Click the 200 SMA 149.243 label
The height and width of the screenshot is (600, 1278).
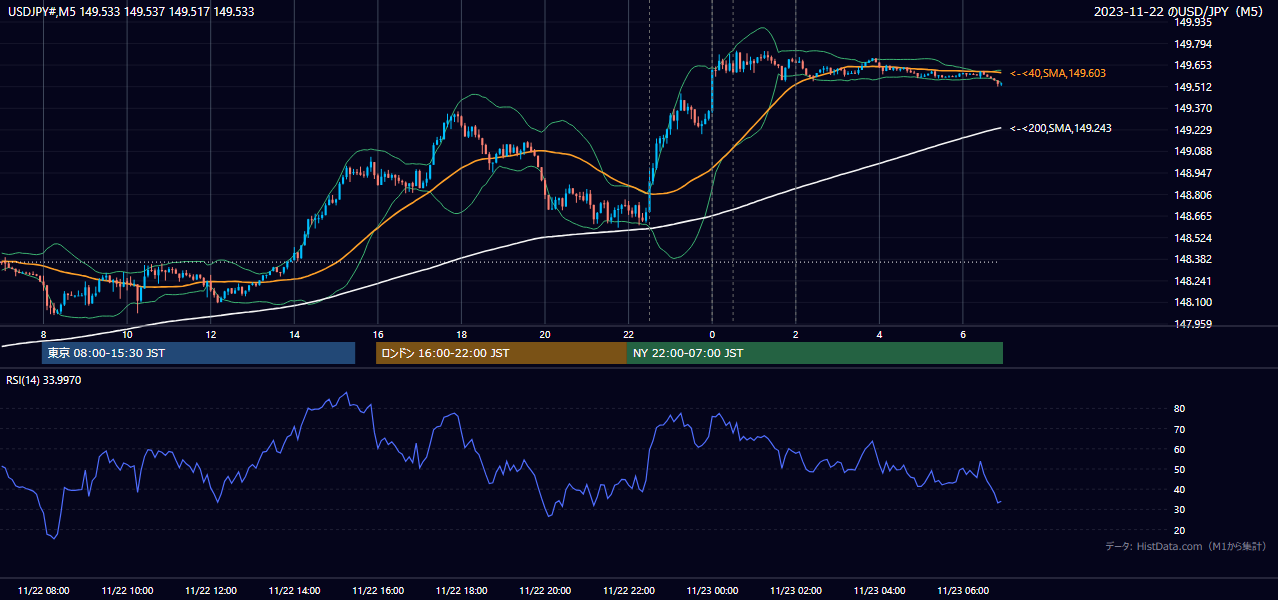1060,128
